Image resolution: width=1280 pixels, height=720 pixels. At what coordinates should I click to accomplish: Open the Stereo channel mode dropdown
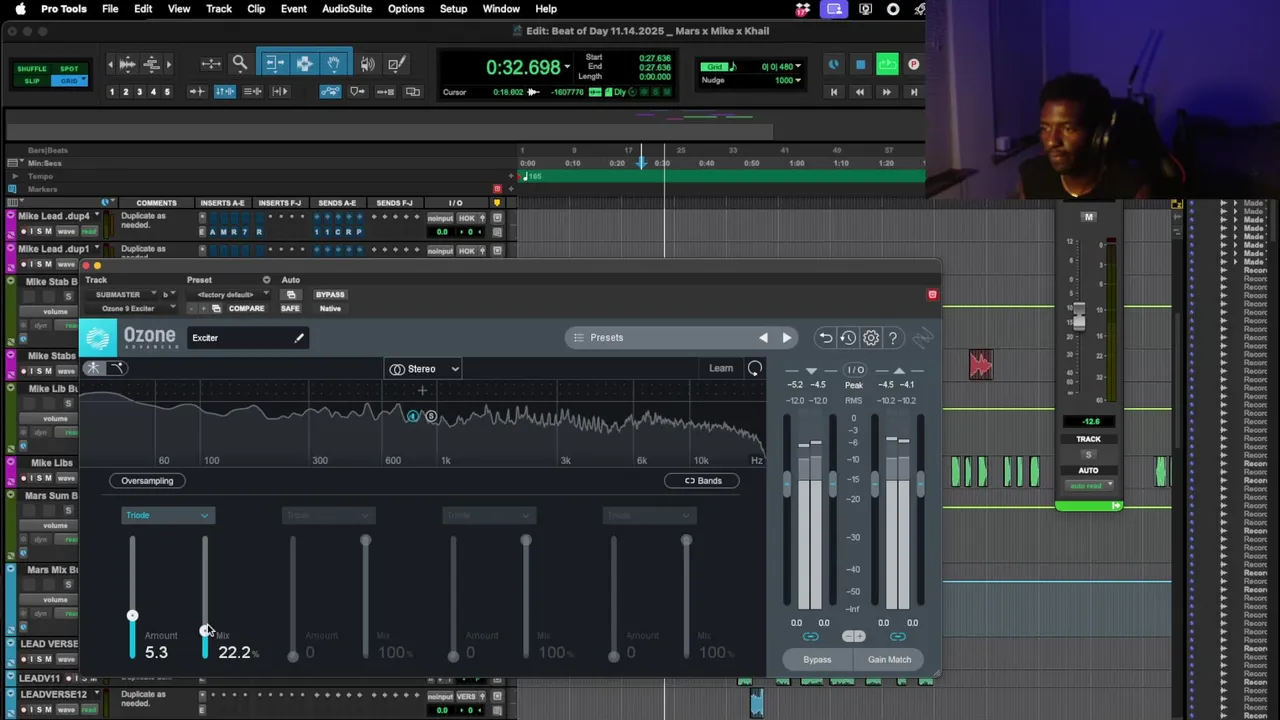425,369
